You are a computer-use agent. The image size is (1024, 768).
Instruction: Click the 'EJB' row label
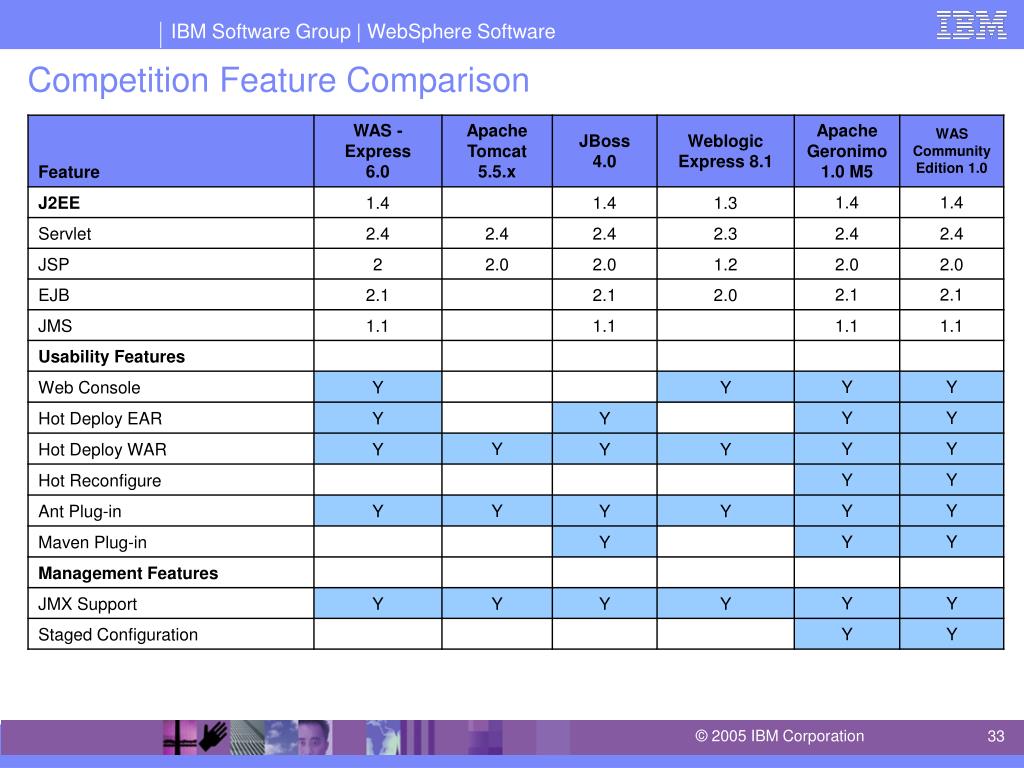click(x=54, y=295)
